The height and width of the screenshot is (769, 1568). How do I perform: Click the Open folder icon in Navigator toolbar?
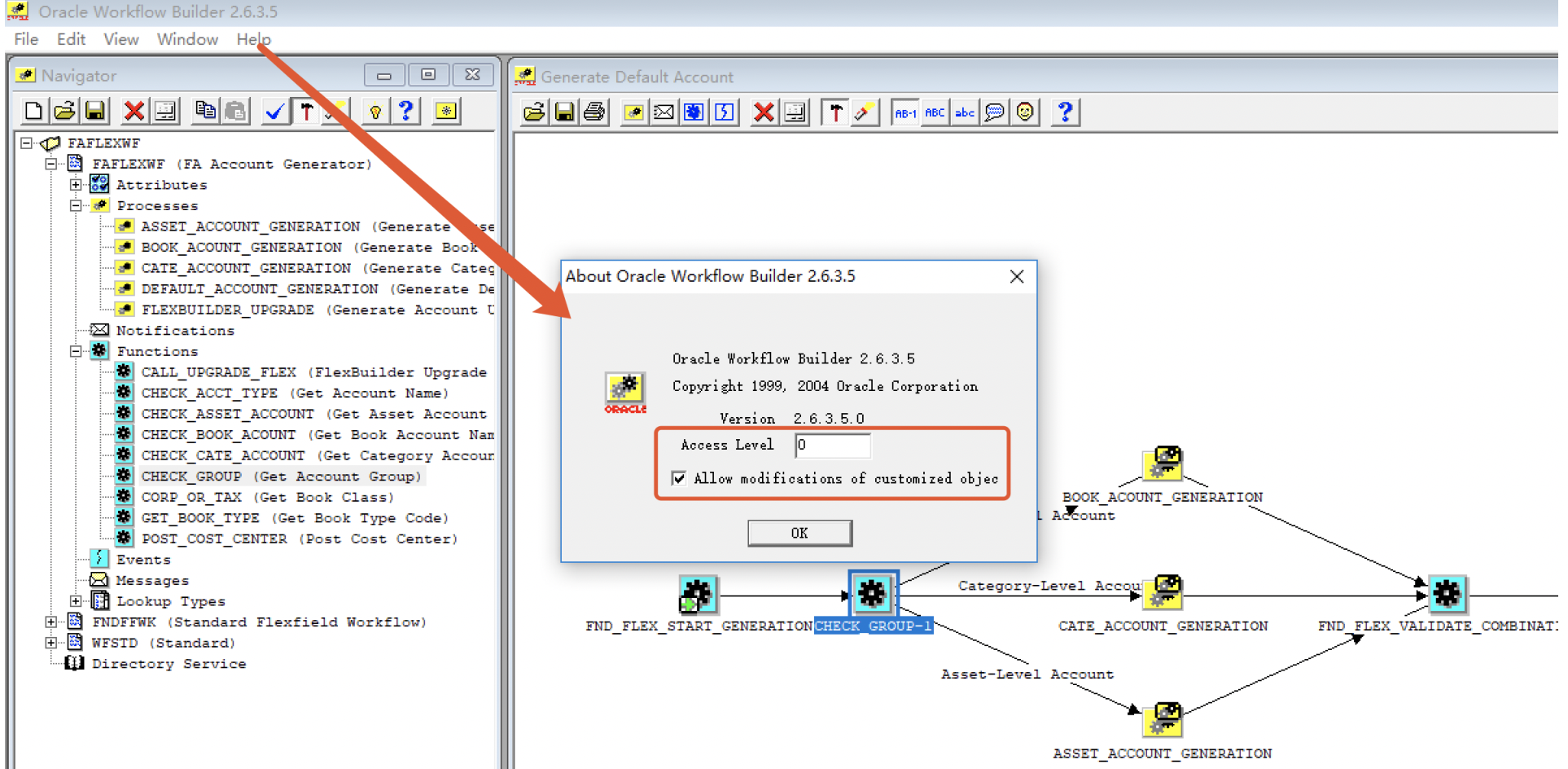coord(64,111)
